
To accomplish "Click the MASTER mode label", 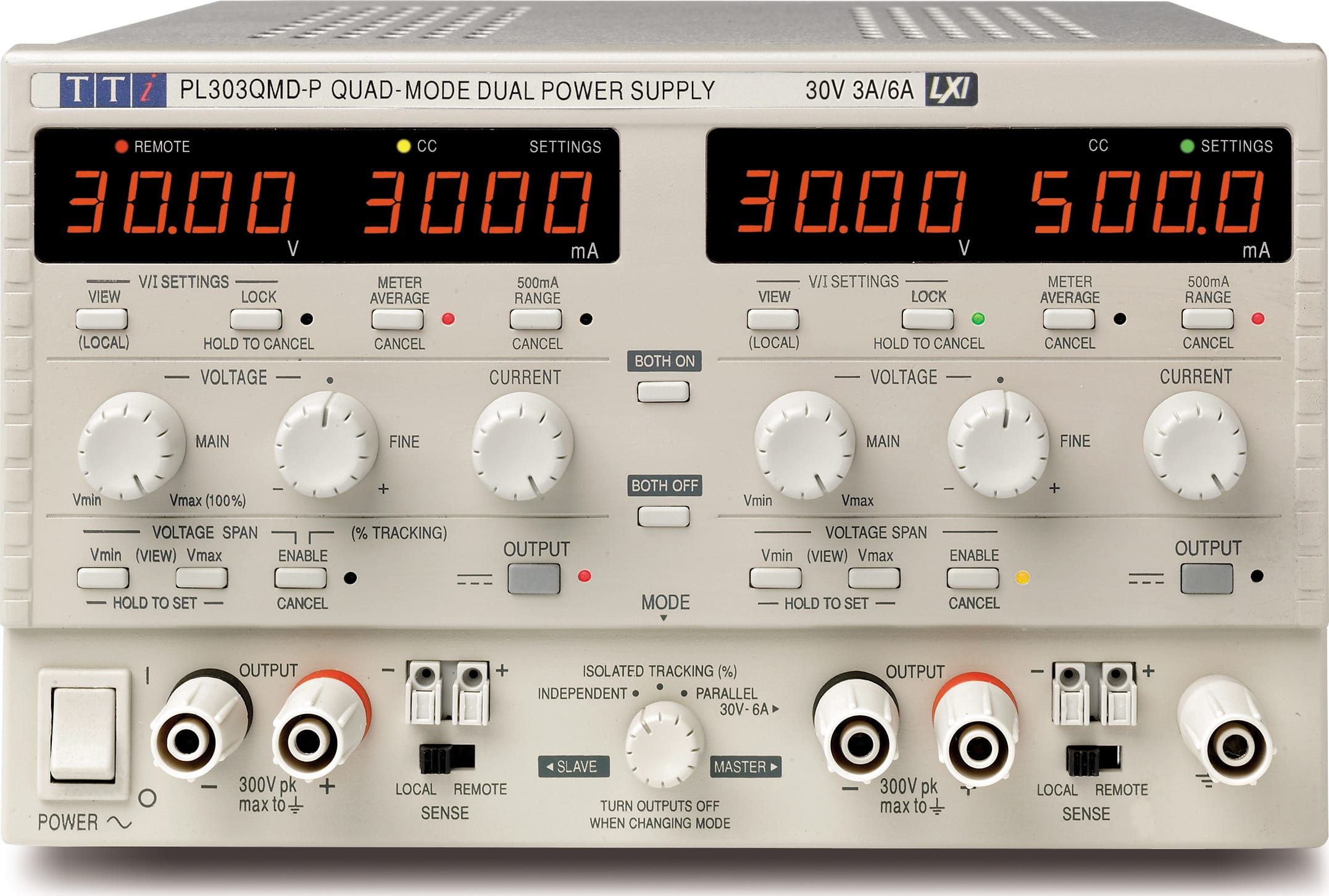I will pyautogui.click(x=746, y=766).
